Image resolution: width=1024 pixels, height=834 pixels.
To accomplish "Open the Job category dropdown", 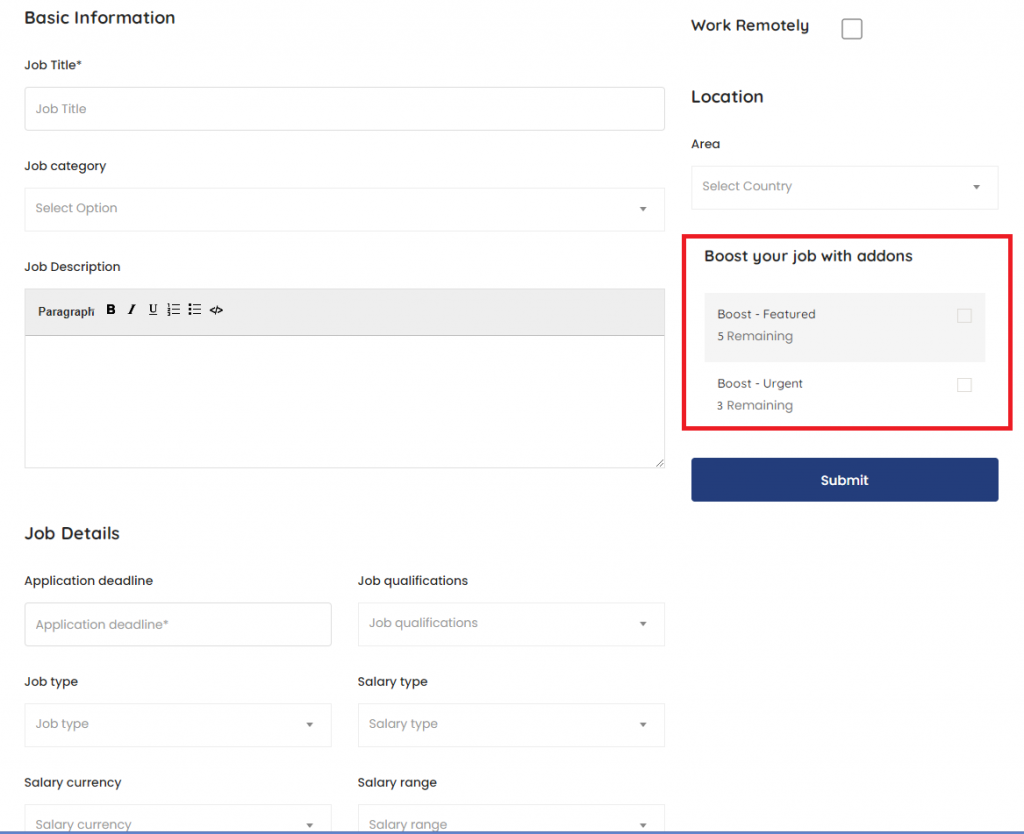I will 344,209.
